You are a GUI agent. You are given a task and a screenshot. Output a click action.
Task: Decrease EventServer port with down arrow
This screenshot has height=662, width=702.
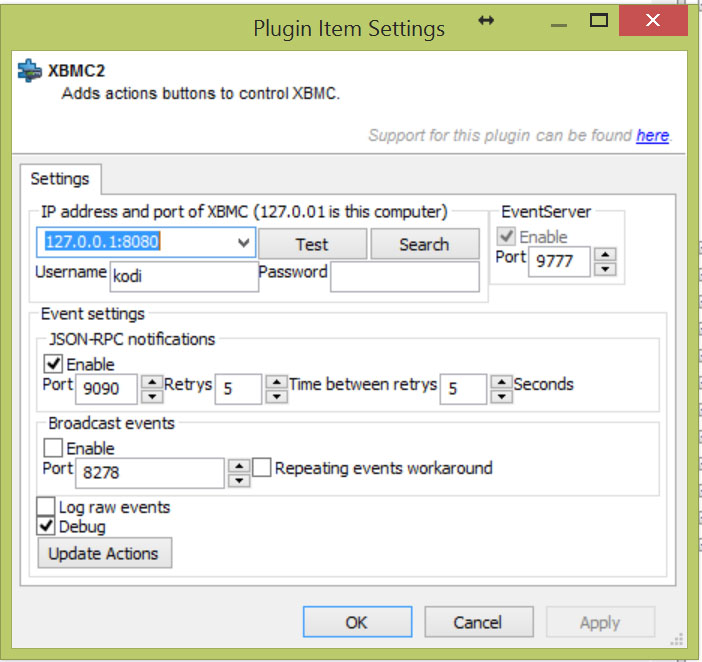(605, 269)
